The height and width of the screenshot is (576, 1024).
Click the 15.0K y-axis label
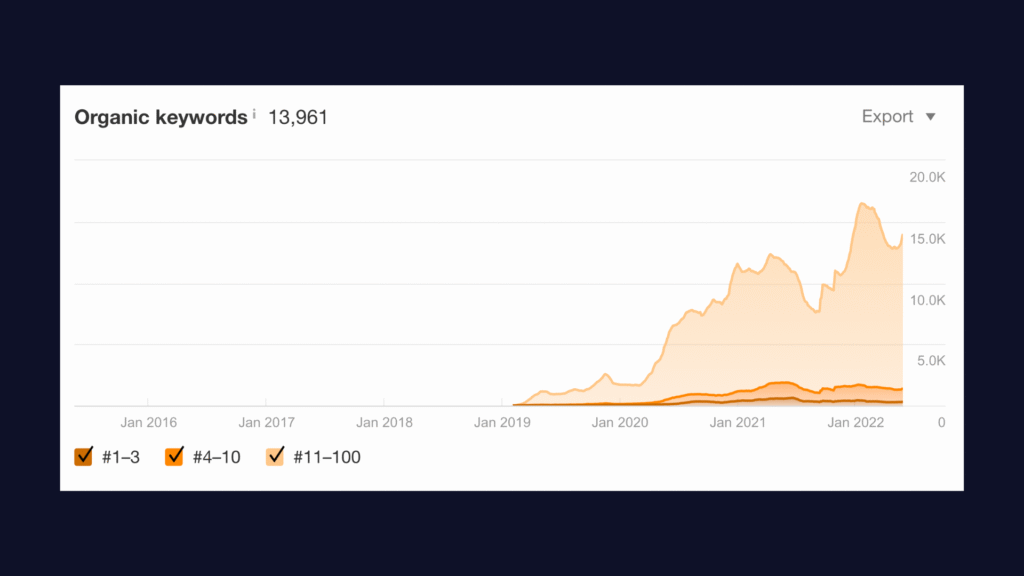click(927, 239)
